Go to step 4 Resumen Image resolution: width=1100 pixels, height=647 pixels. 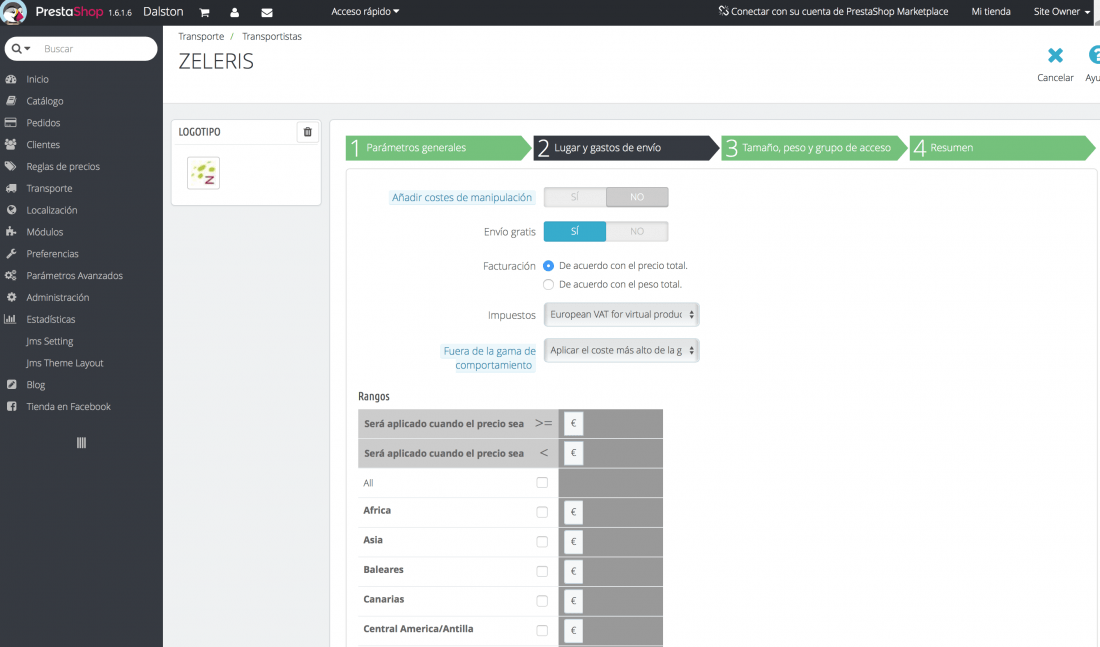[1002, 148]
